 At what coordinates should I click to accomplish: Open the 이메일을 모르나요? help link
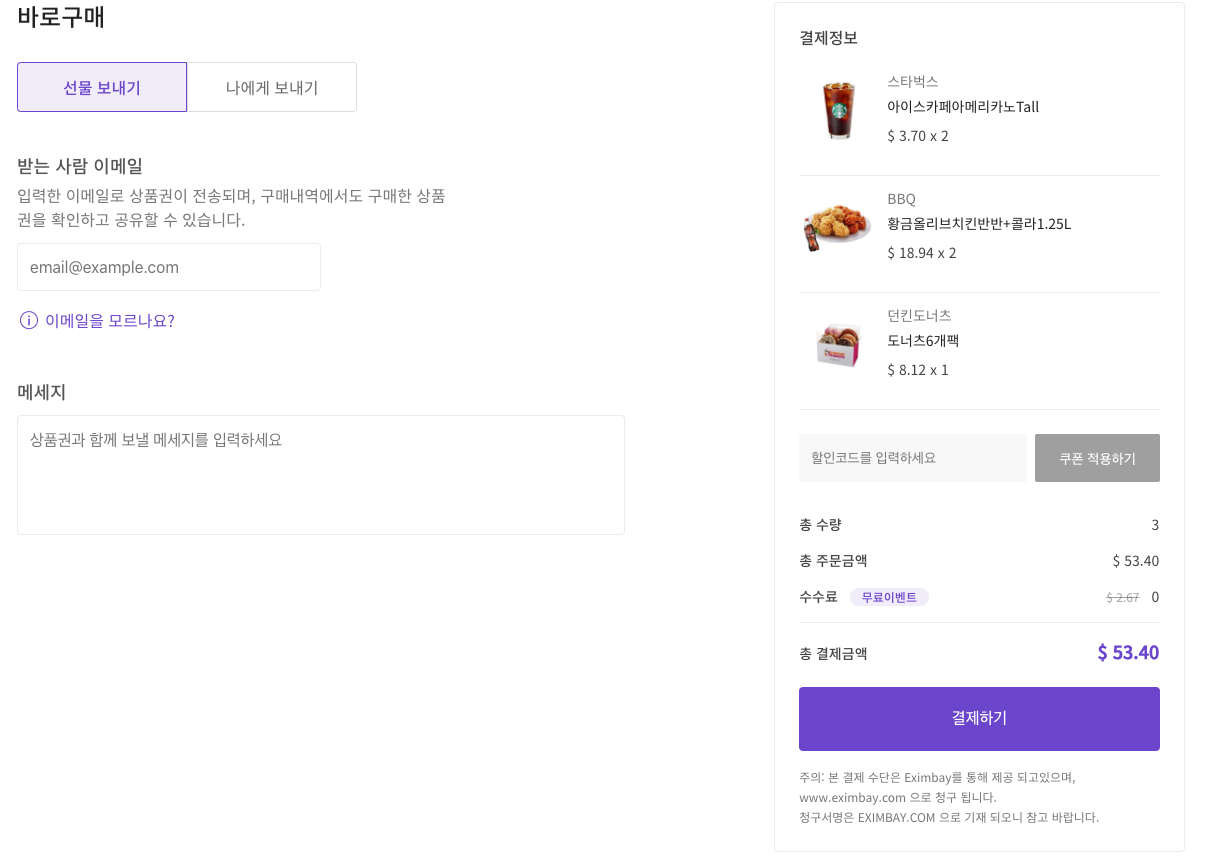[x=110, y=321]
